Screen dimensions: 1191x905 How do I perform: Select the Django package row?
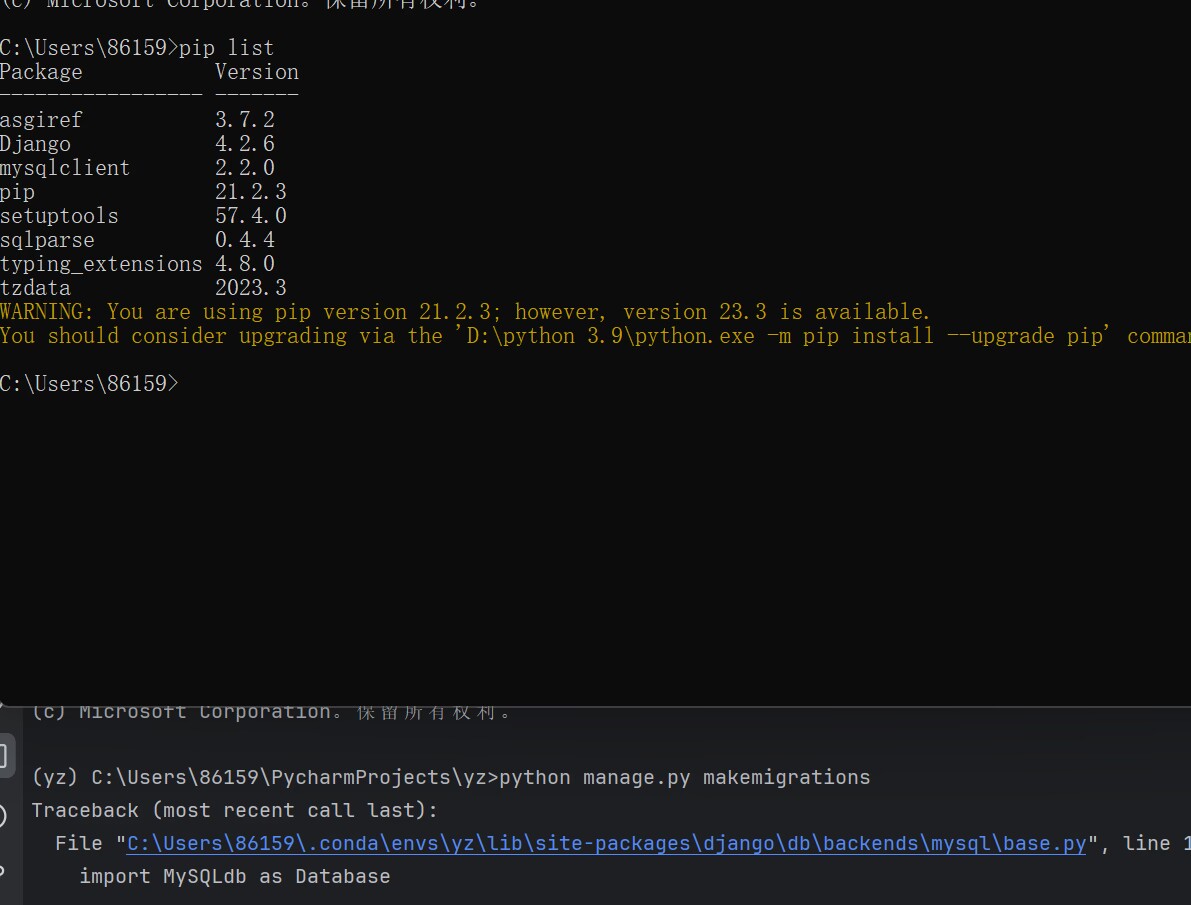[x=36, y=144]
